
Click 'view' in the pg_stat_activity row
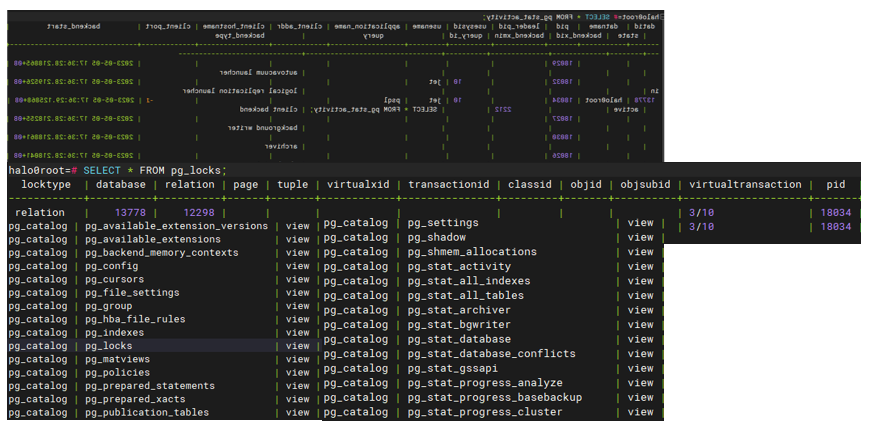click(641, 266)
